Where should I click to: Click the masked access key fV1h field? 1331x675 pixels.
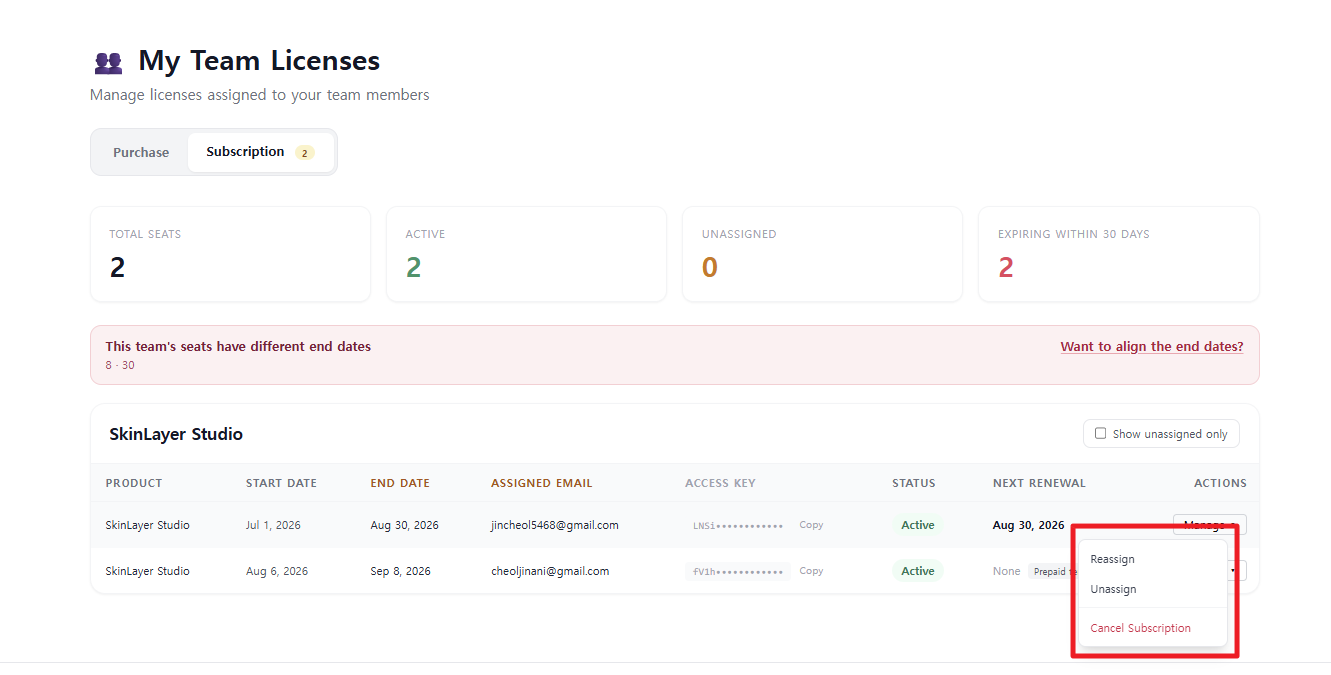(738, 571)
